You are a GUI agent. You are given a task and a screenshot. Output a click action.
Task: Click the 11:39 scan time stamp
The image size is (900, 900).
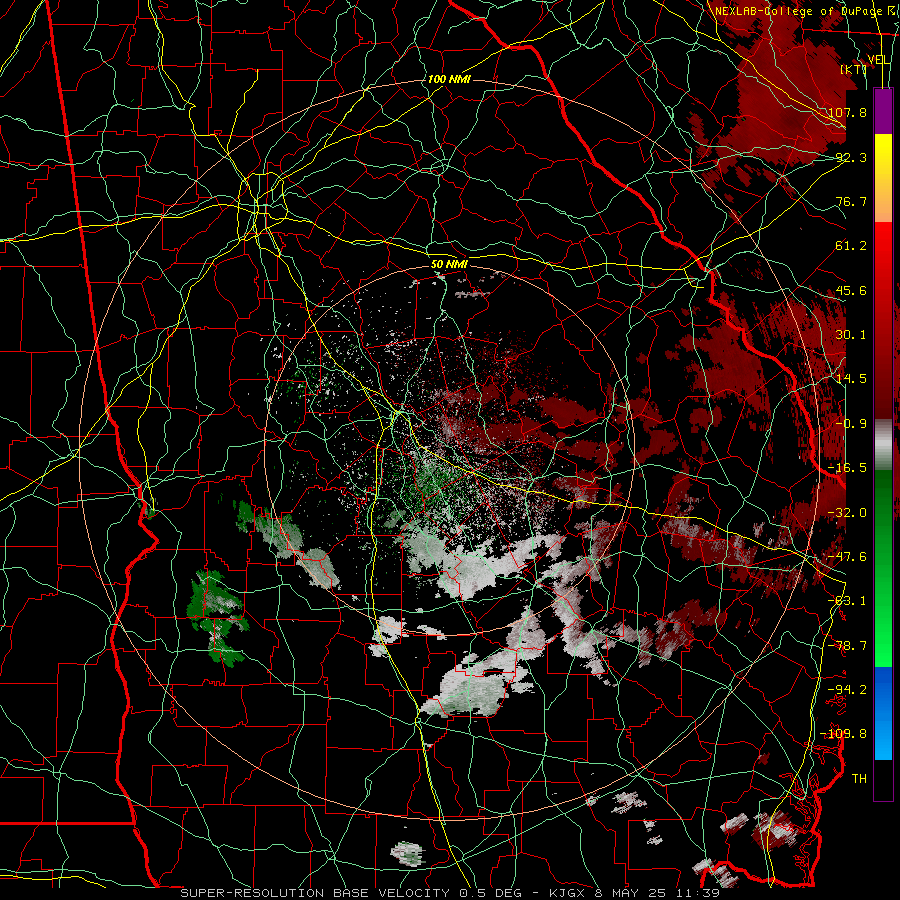point(697,893)
